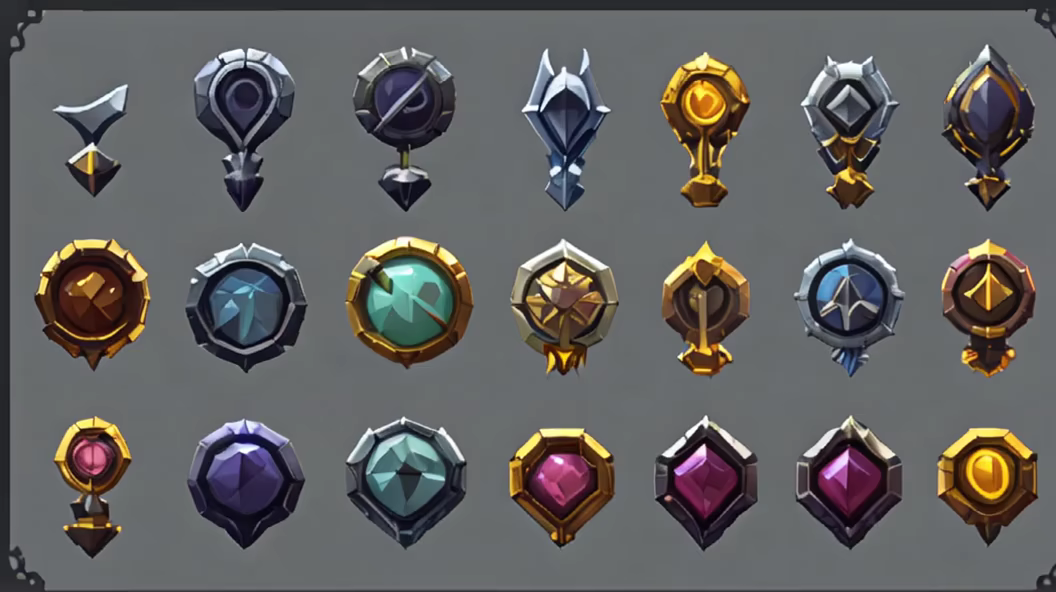Viewport: 1056px width, 592px height.
Task: Choose the navy and gold pointed shield crest
Action: (989, 128)
